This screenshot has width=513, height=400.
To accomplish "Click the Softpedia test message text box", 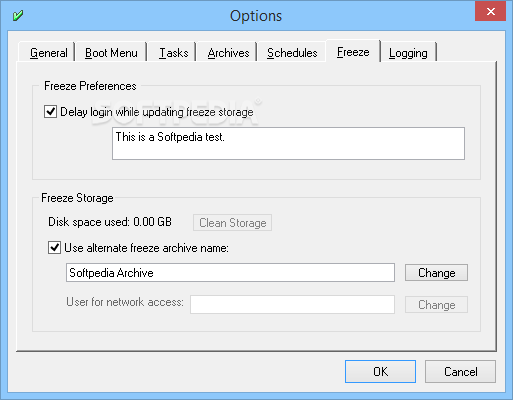I will pos(288,143).
